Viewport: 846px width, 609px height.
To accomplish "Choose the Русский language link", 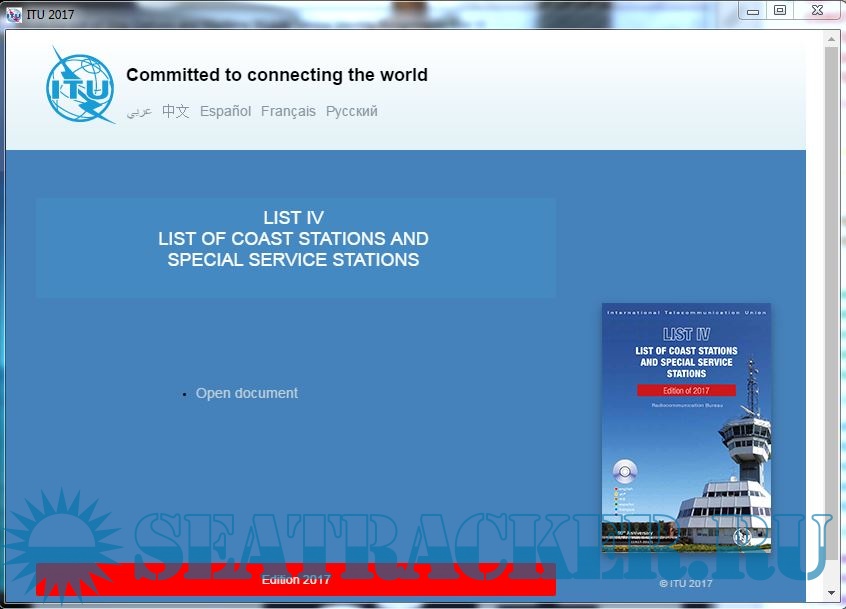I will click(x=351, y=112).
